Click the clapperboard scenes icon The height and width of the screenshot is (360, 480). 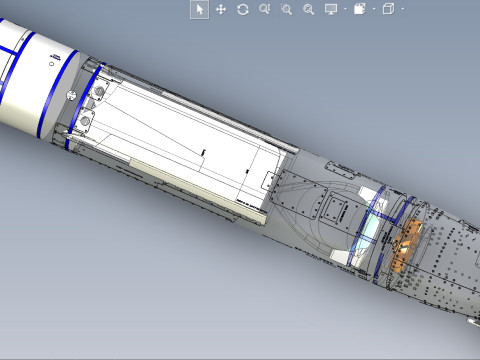pos(359,9)
